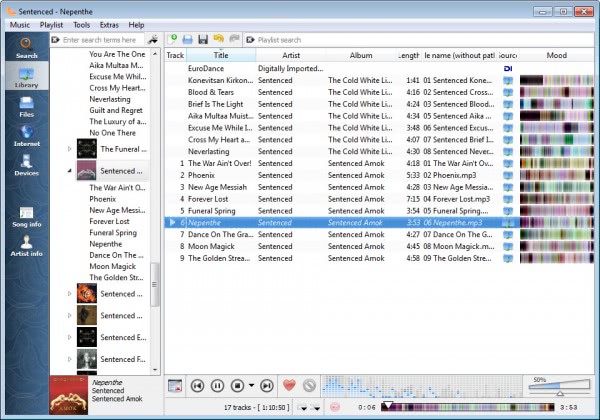Stop playback
This screenshot has height=420, width=600.
237,386
